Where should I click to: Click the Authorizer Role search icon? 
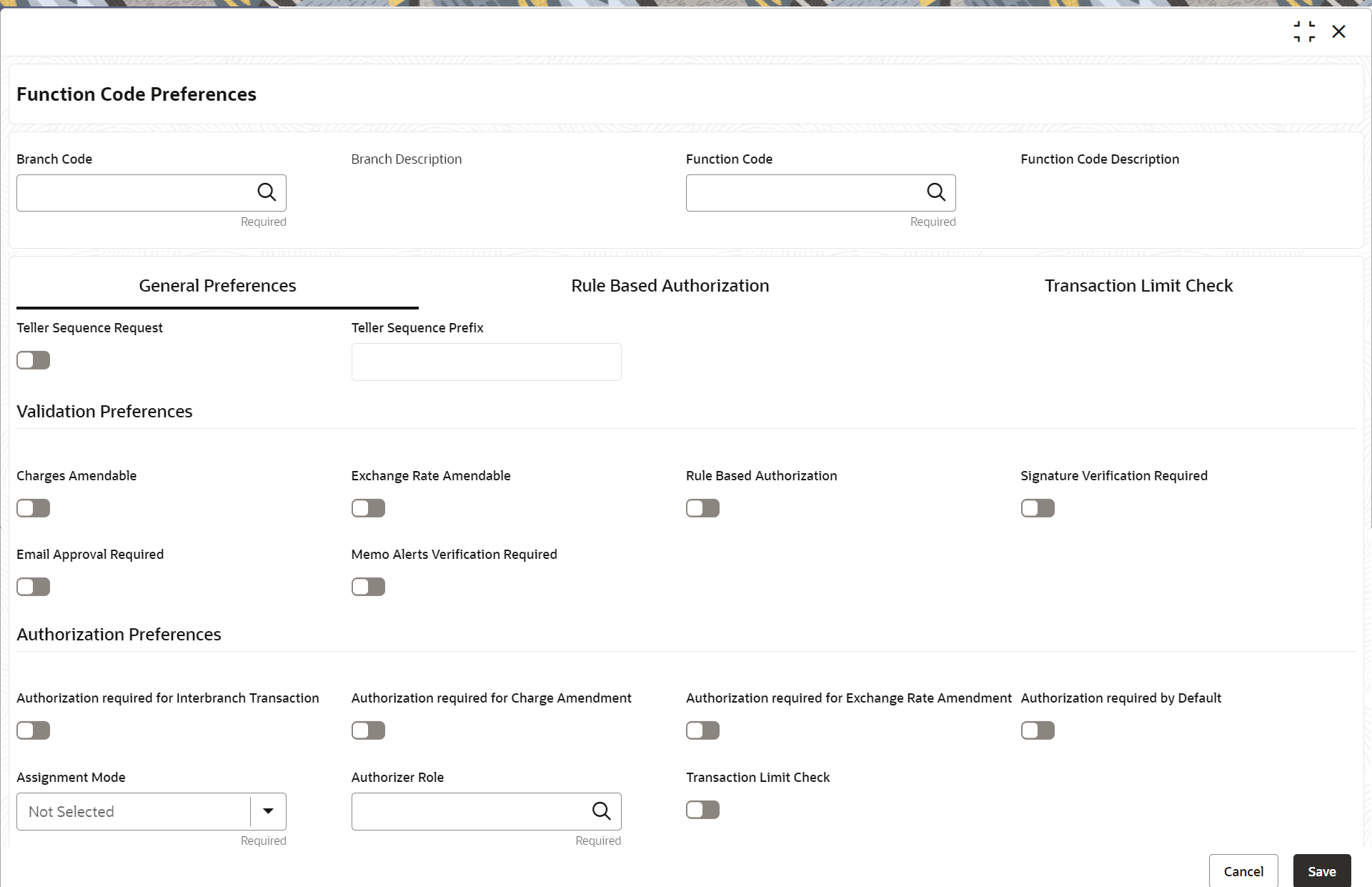[x=601, y=811]
